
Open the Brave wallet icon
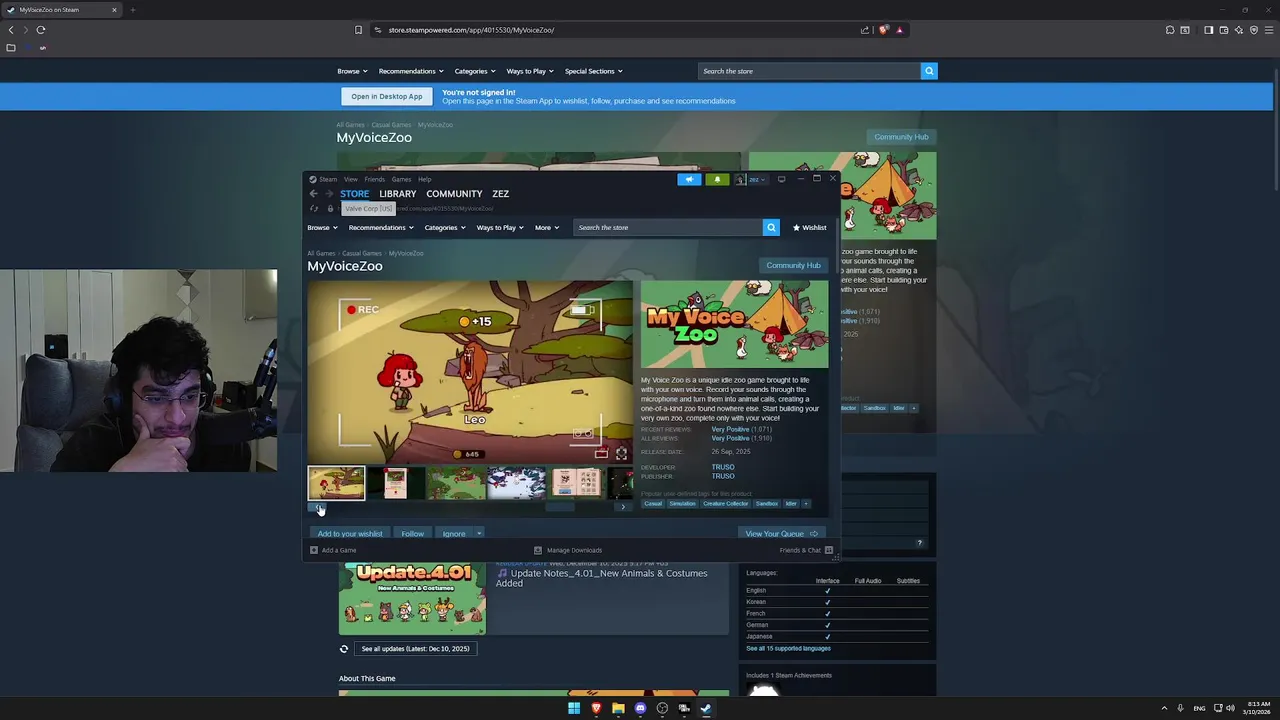[x=1223, y=30]
